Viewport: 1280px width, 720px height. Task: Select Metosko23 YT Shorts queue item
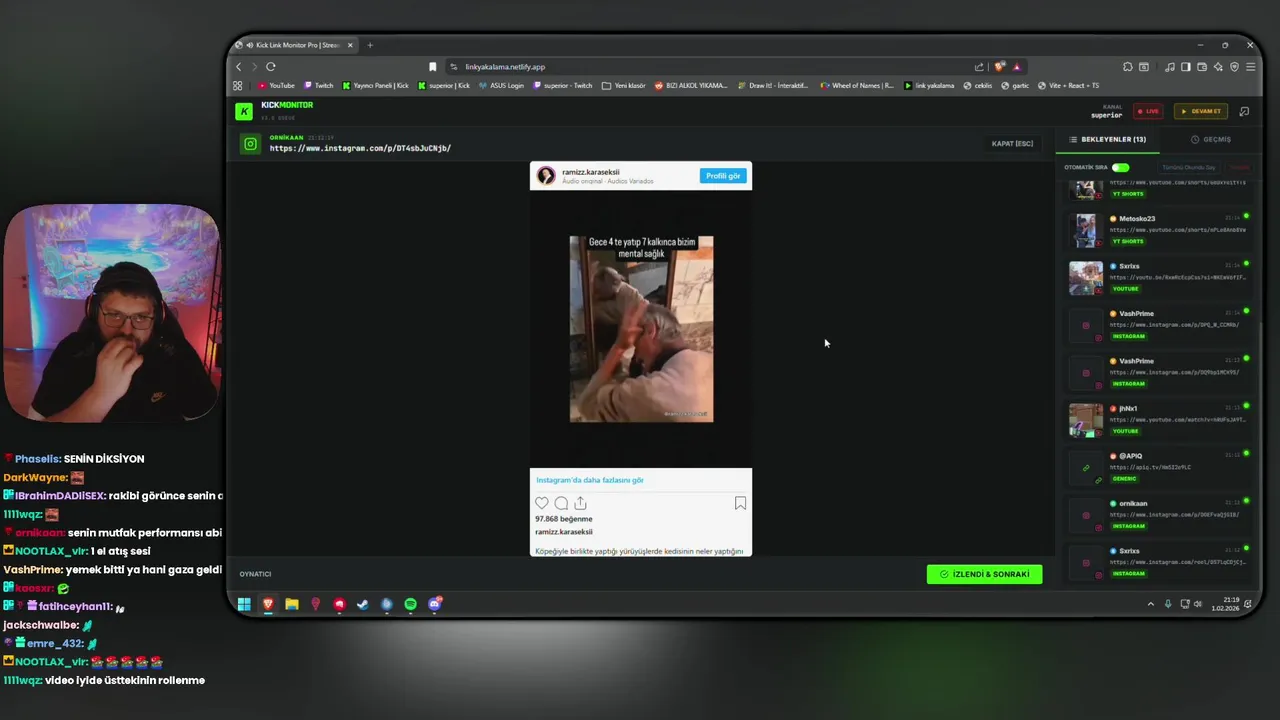(1160, 230)
